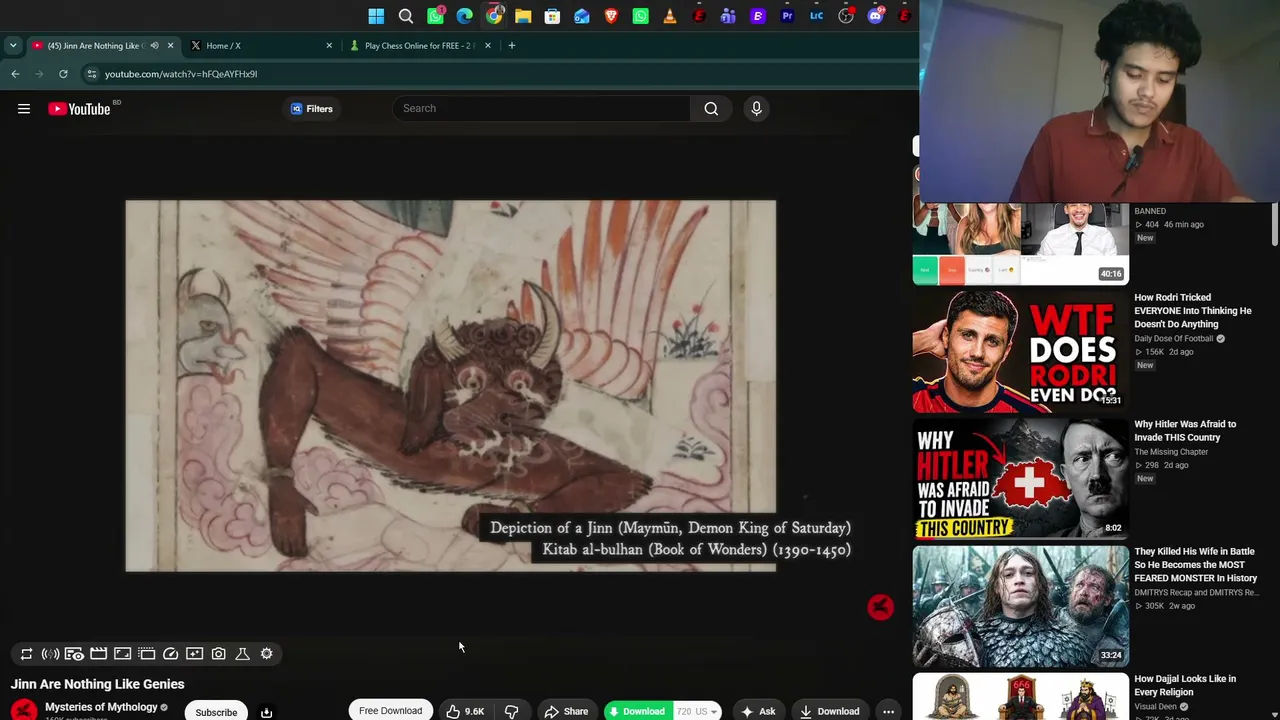The height and width of the screenshot is (720, 1280).
Task: Open the Hitler afraid to invade thumbnail
Action: click(x=1020, y=479)
